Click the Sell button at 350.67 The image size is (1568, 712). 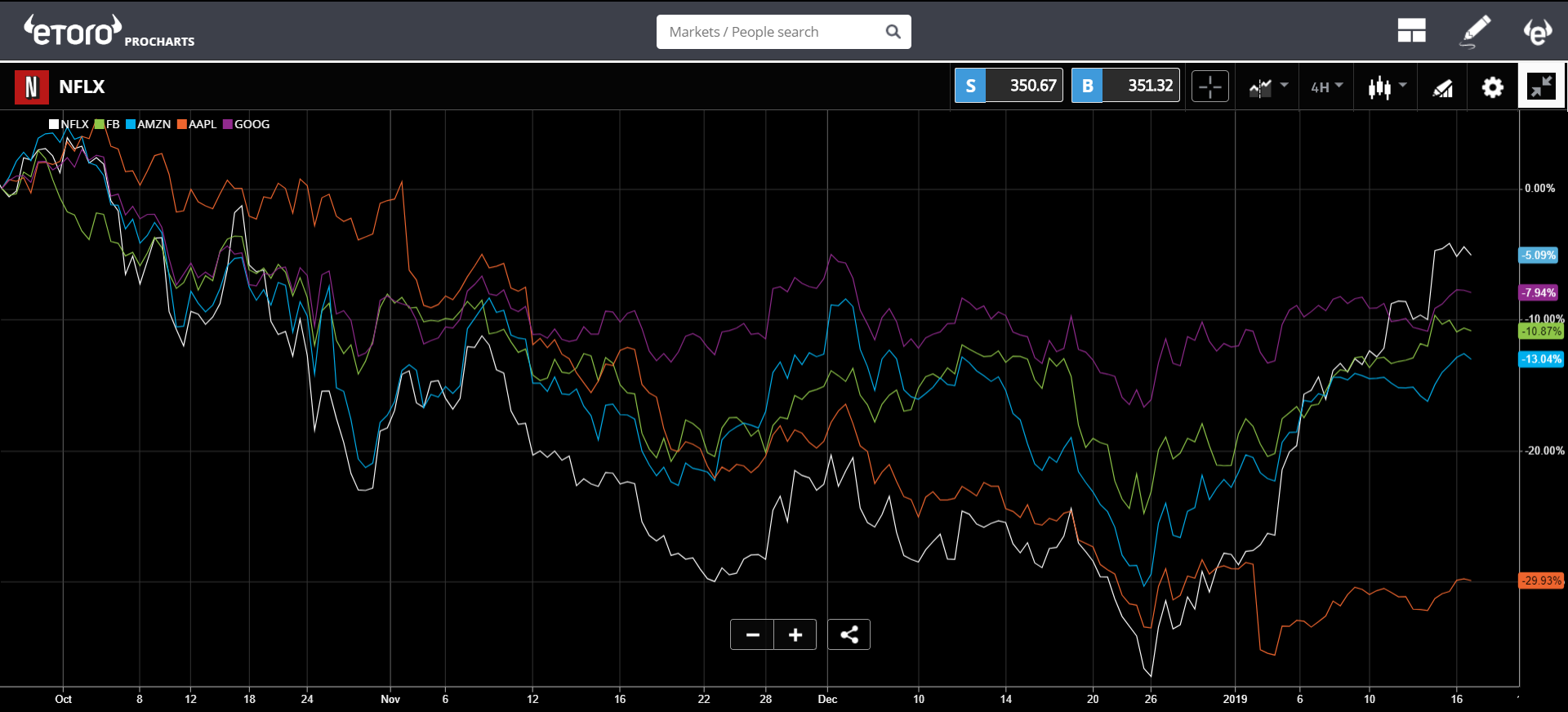click(1008, 86)
